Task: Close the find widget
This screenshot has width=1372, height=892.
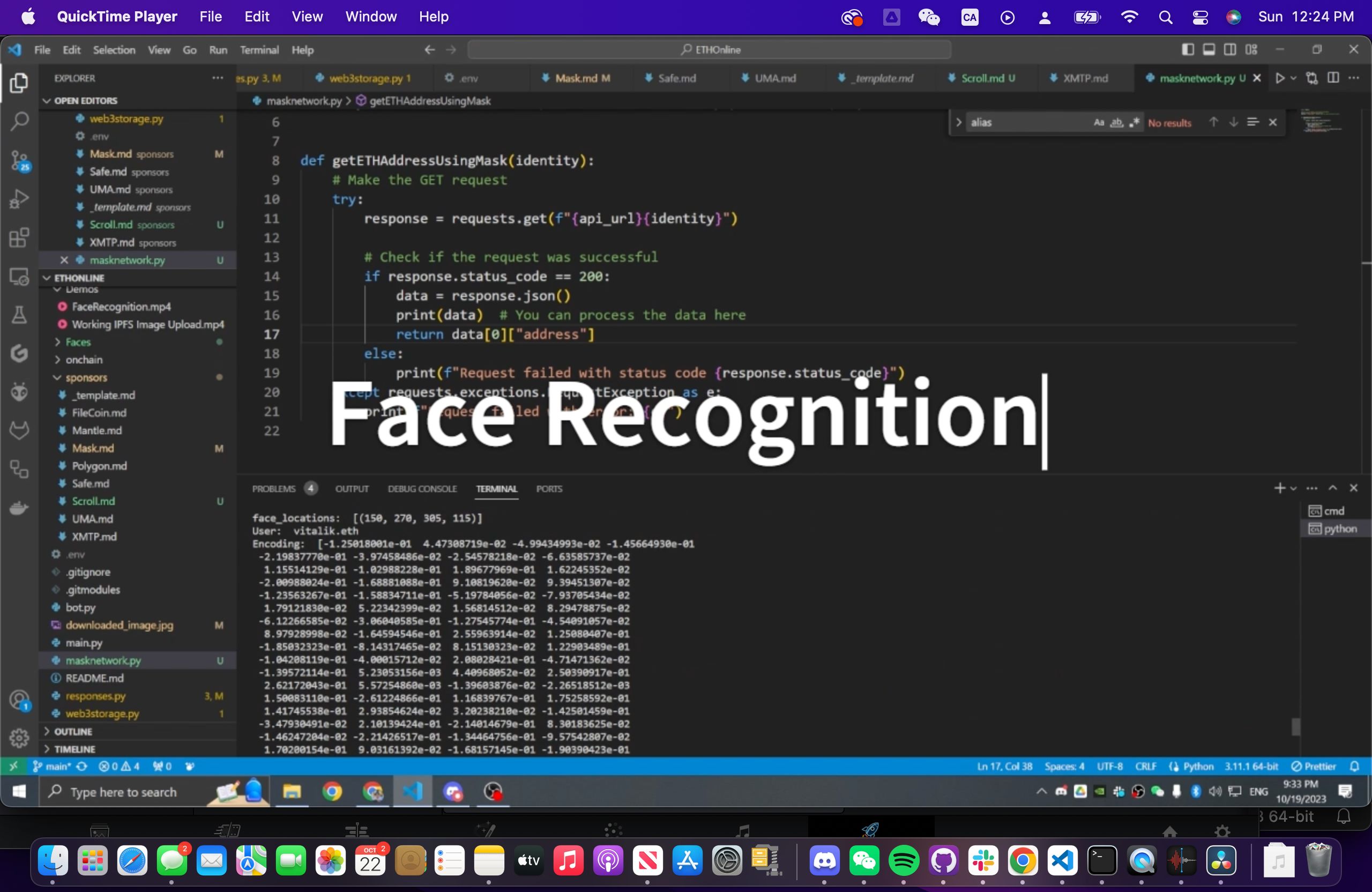Action: click(x=1273, y=122)
